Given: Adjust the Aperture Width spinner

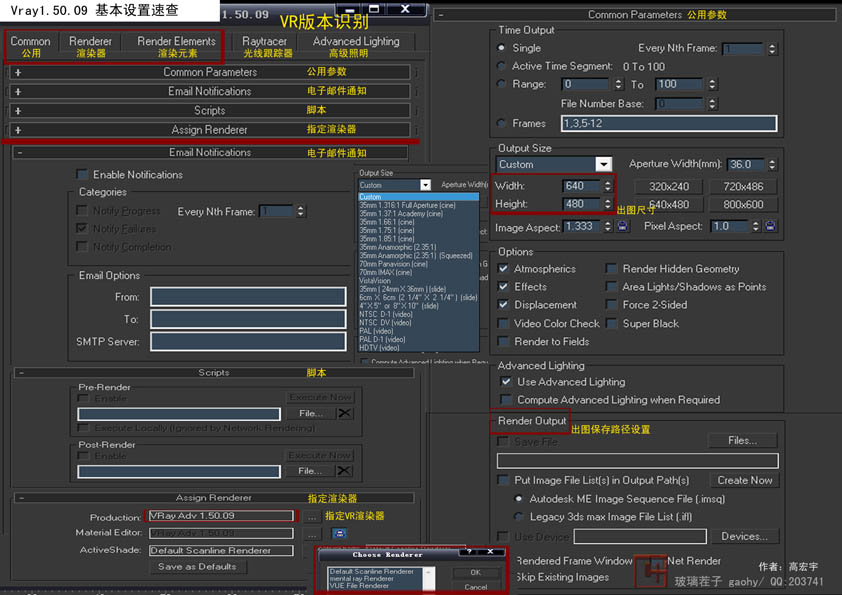Looking at the screenshot, I should [x=772, y=164].
